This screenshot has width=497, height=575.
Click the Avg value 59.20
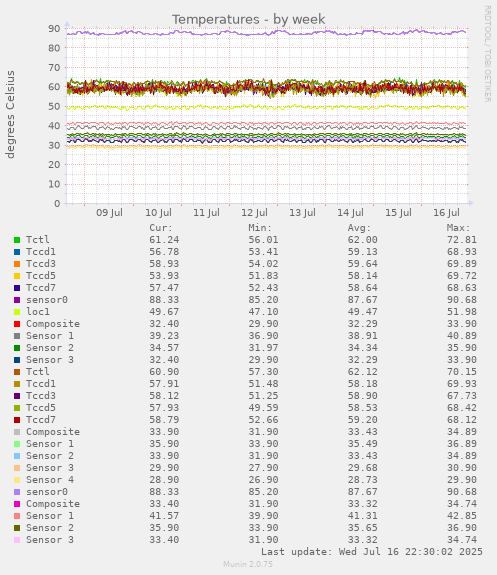[x=362, y=420]
